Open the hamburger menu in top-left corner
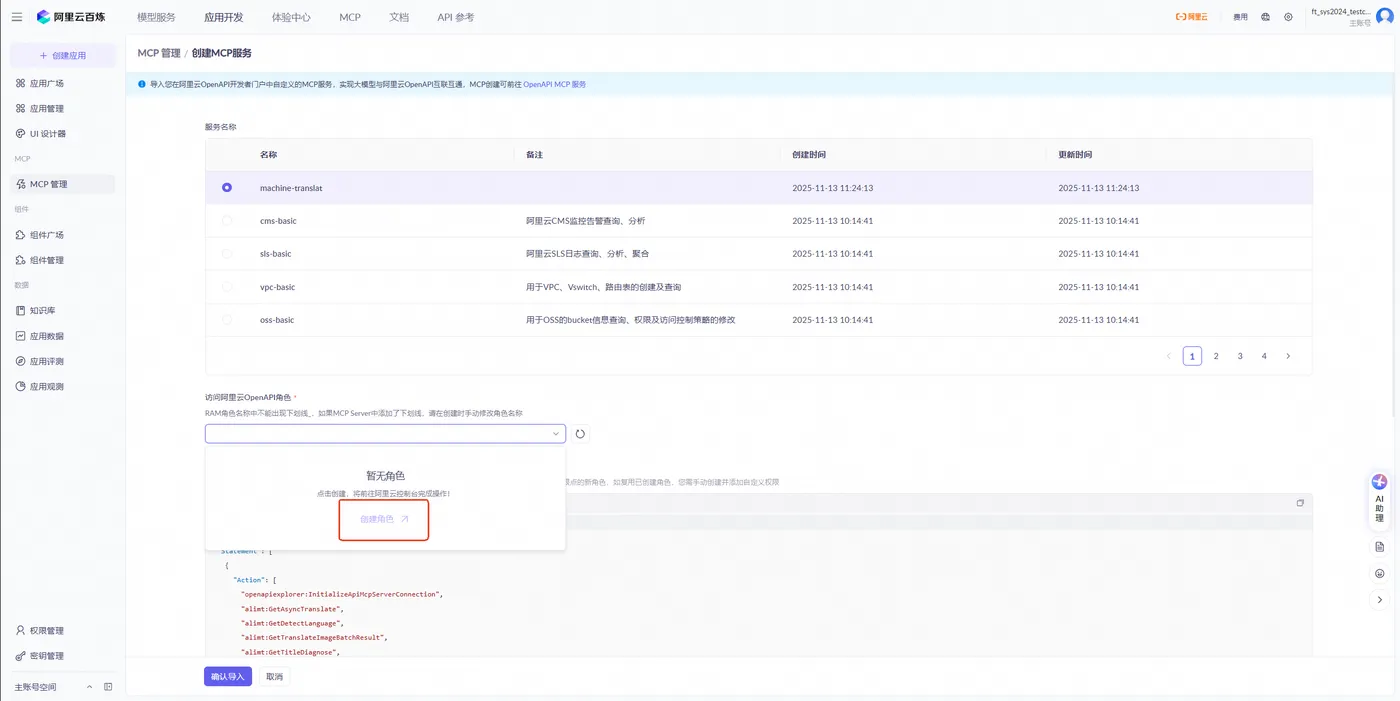Screen dimensions: 1400x701 (x=16, y=17)
